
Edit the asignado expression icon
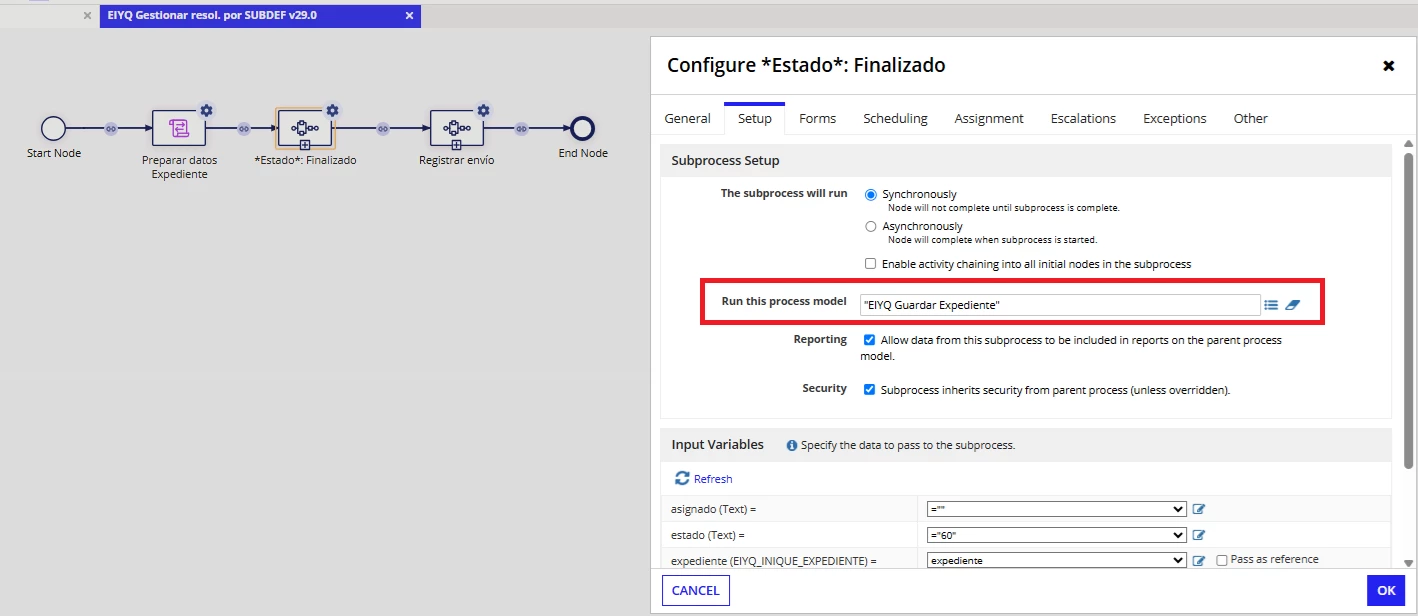[1199, 509]
